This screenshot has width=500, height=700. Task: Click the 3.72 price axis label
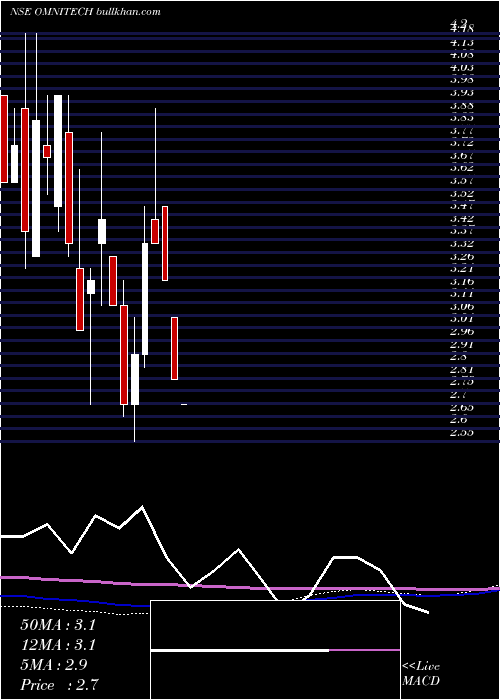(x=462, y=143)
